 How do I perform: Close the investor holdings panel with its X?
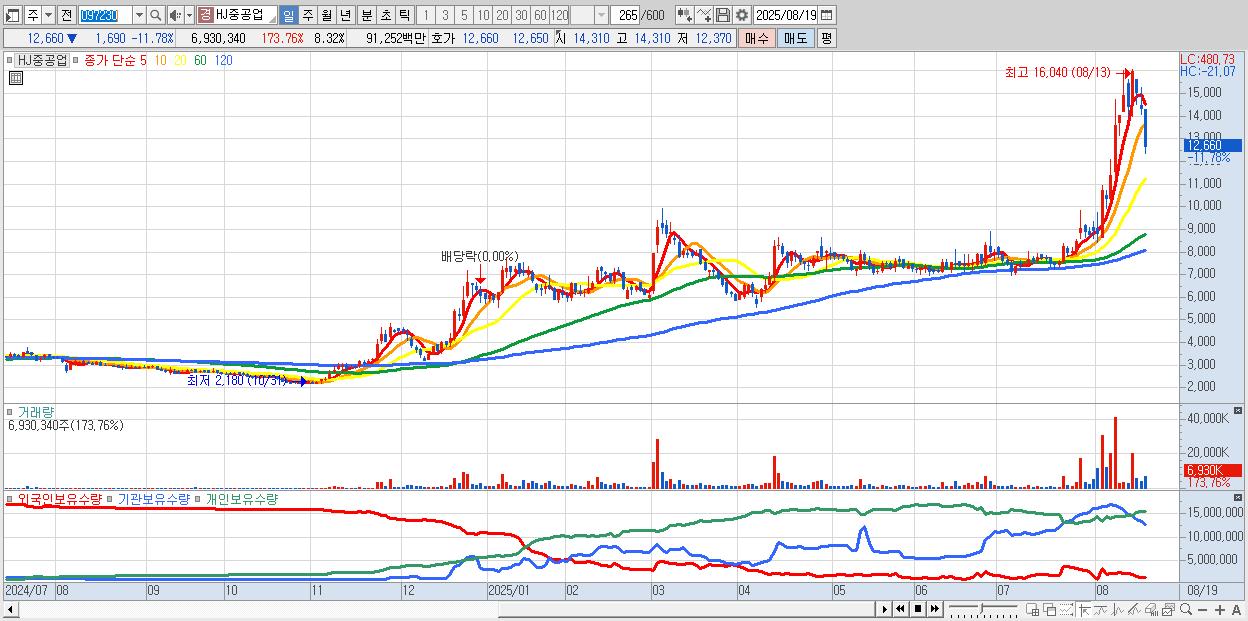point(1238,497)
